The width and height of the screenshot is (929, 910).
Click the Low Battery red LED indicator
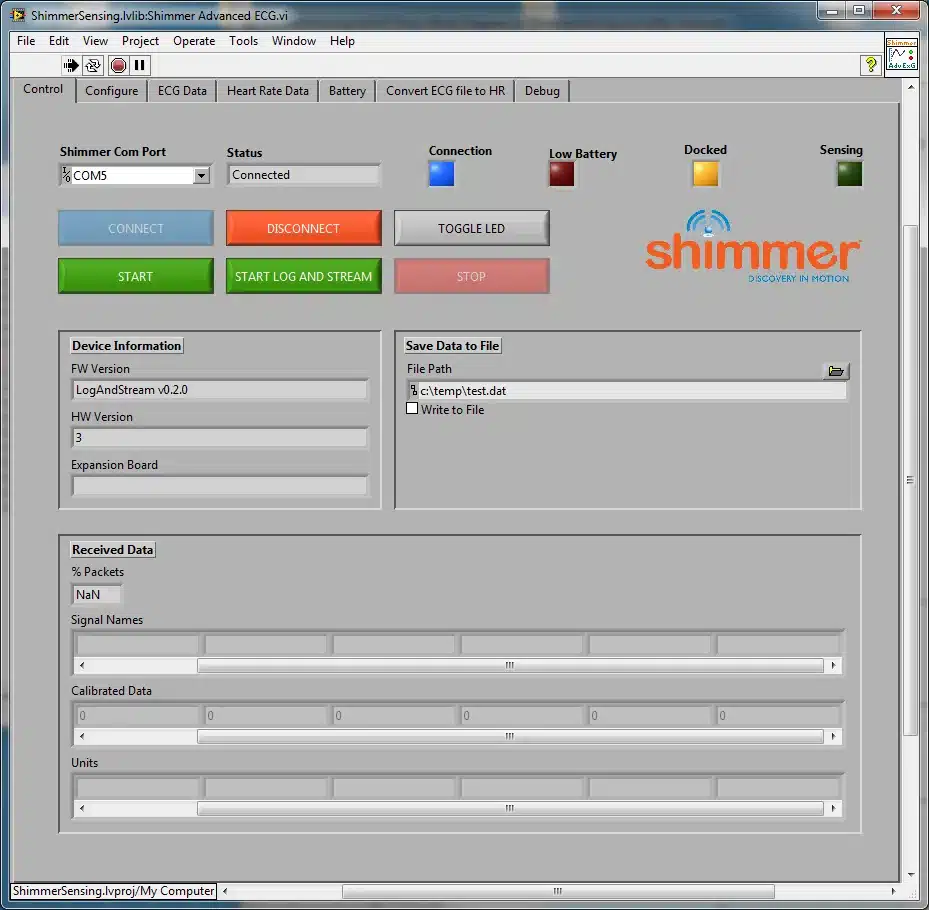[x=562, y=174]
